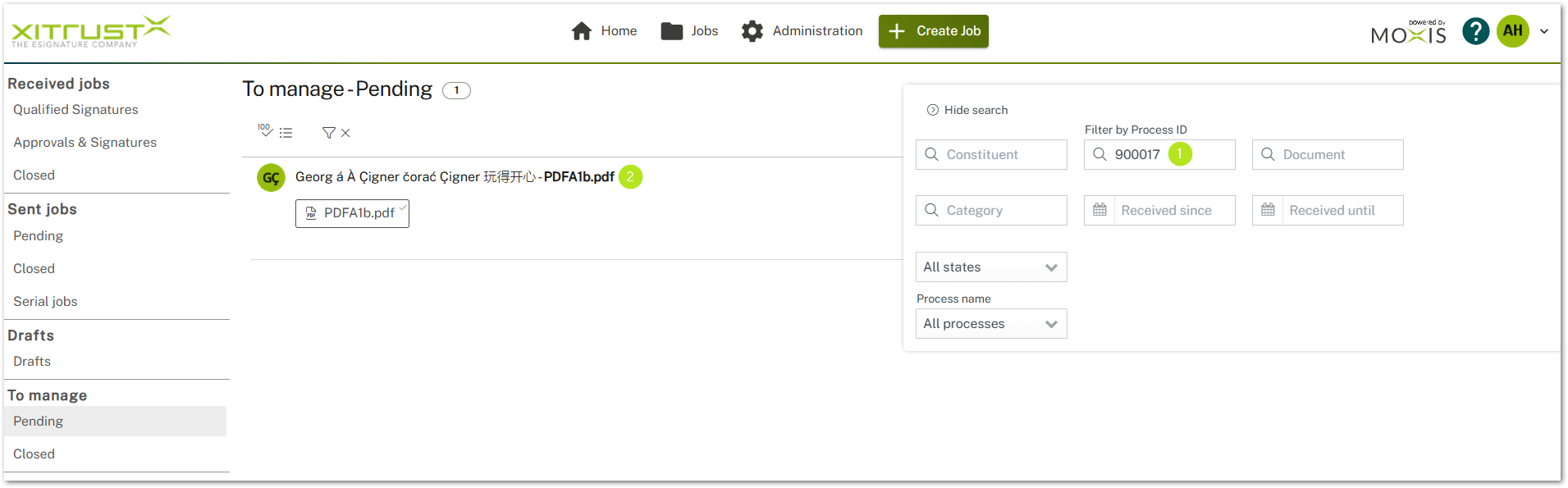Click the calendar icon in Received since field

point(1099,210)
